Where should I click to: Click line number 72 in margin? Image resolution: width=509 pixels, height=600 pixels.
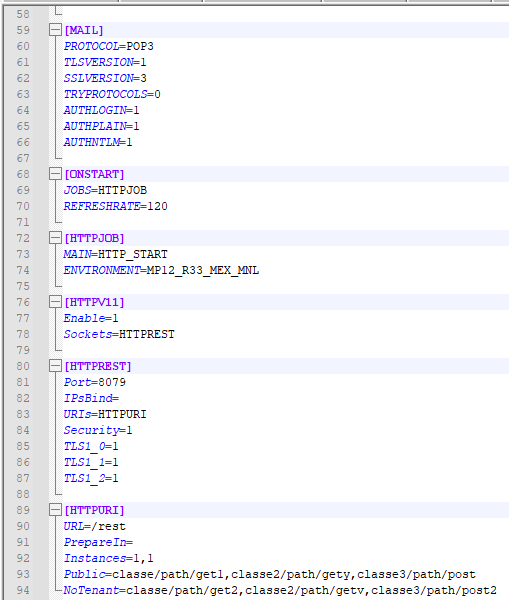[x=23, y=238]
